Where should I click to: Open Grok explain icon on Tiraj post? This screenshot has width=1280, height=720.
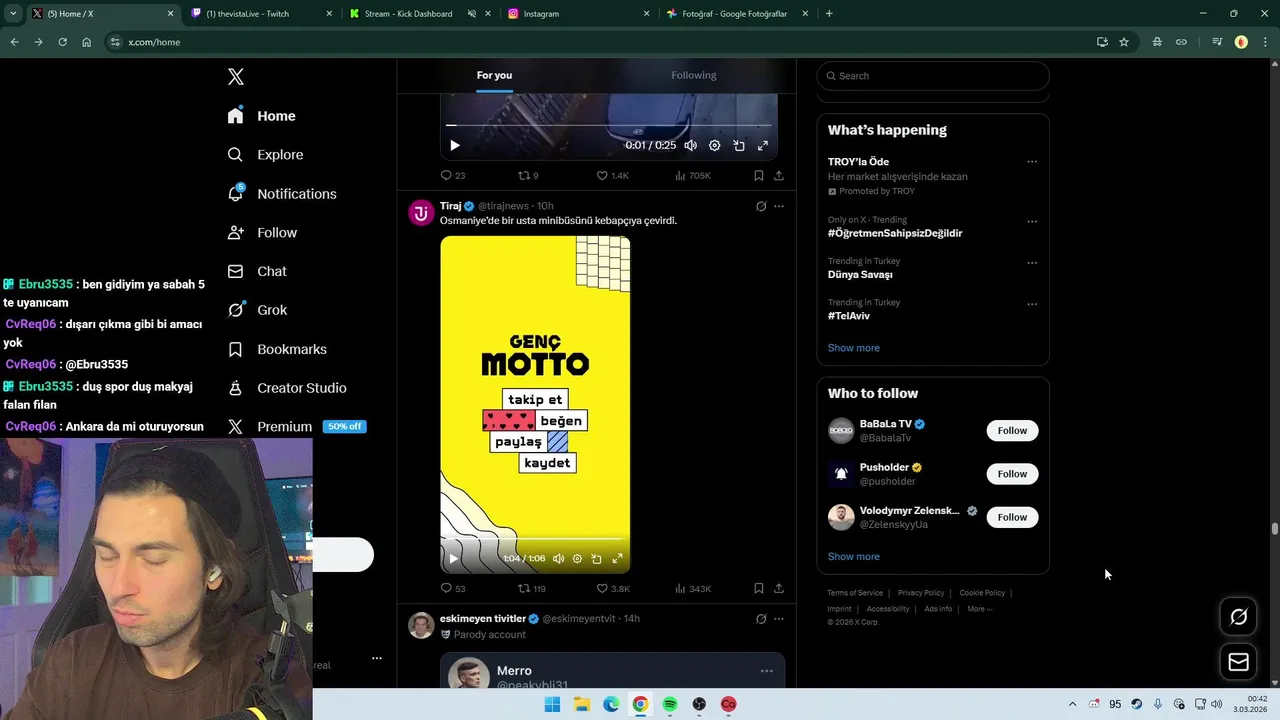761,206
